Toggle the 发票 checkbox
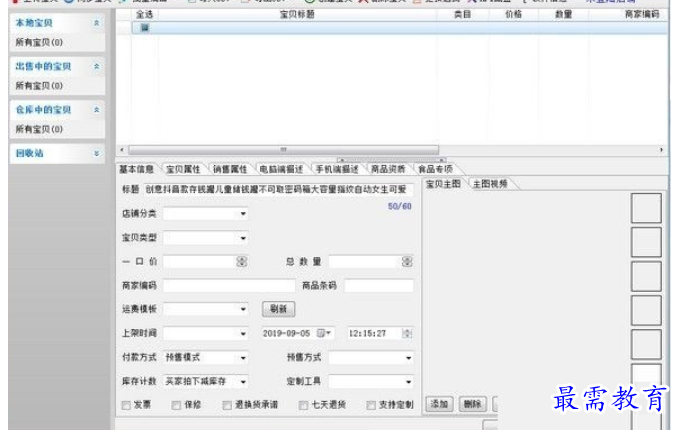 pyautogui.click(x=126, y=405)
